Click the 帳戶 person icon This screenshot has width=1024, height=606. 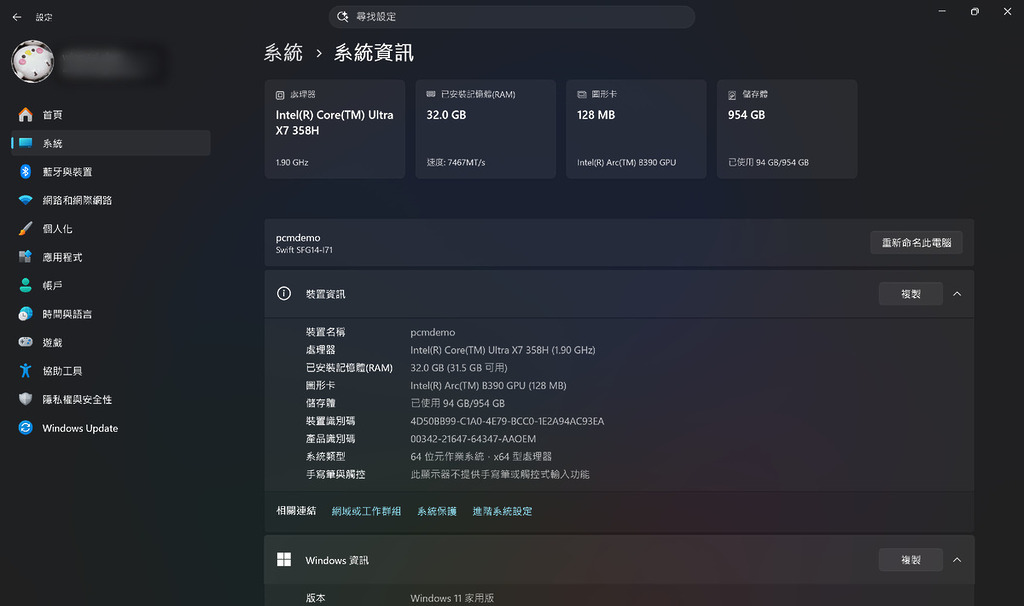[x=25, y=285]
